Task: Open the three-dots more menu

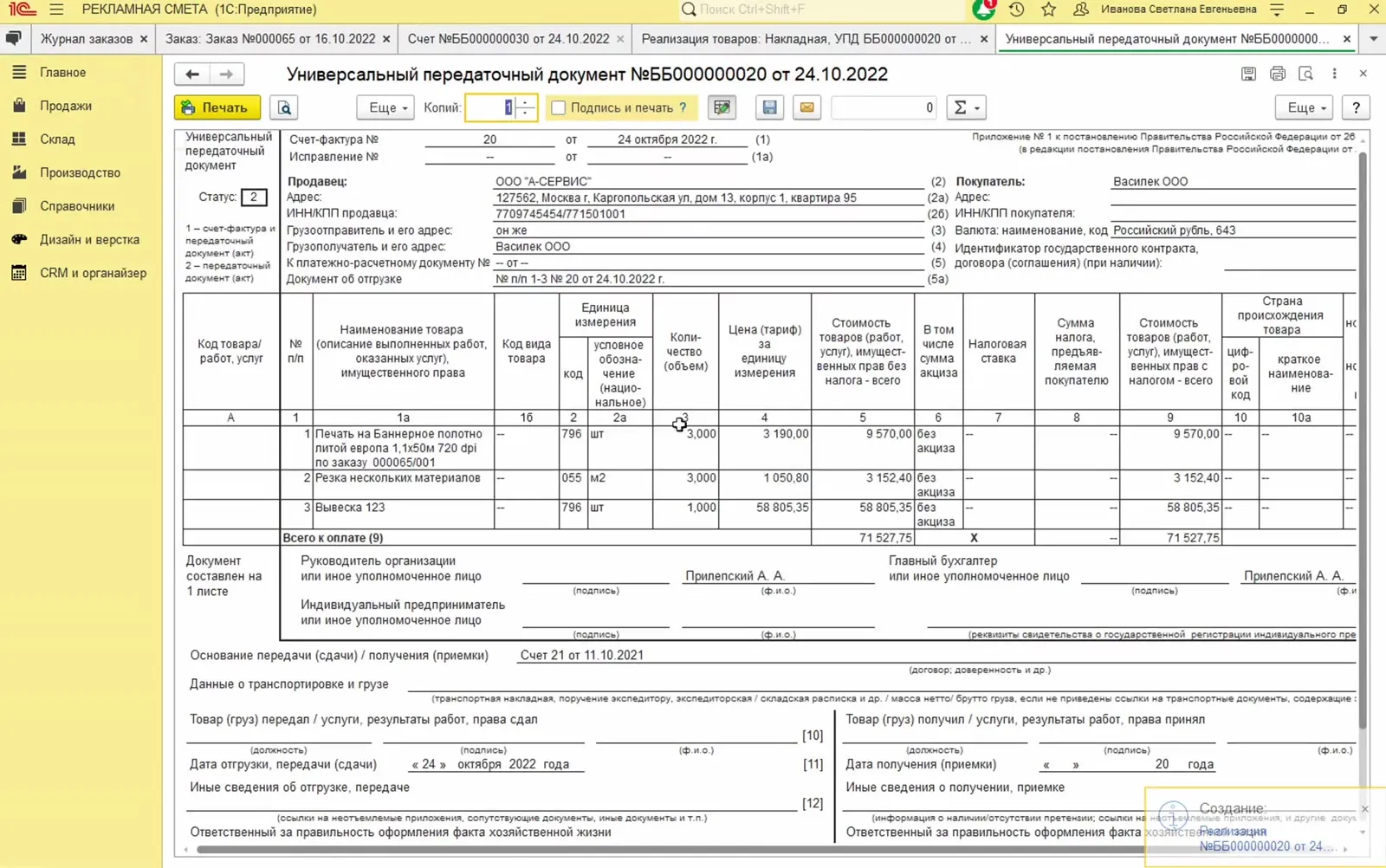Action: [x=1334, y=74]
